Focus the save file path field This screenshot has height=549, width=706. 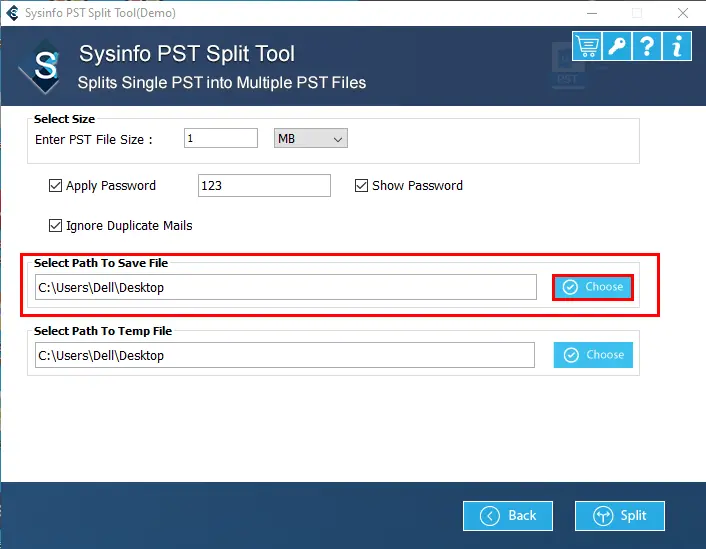coord(286,287)
